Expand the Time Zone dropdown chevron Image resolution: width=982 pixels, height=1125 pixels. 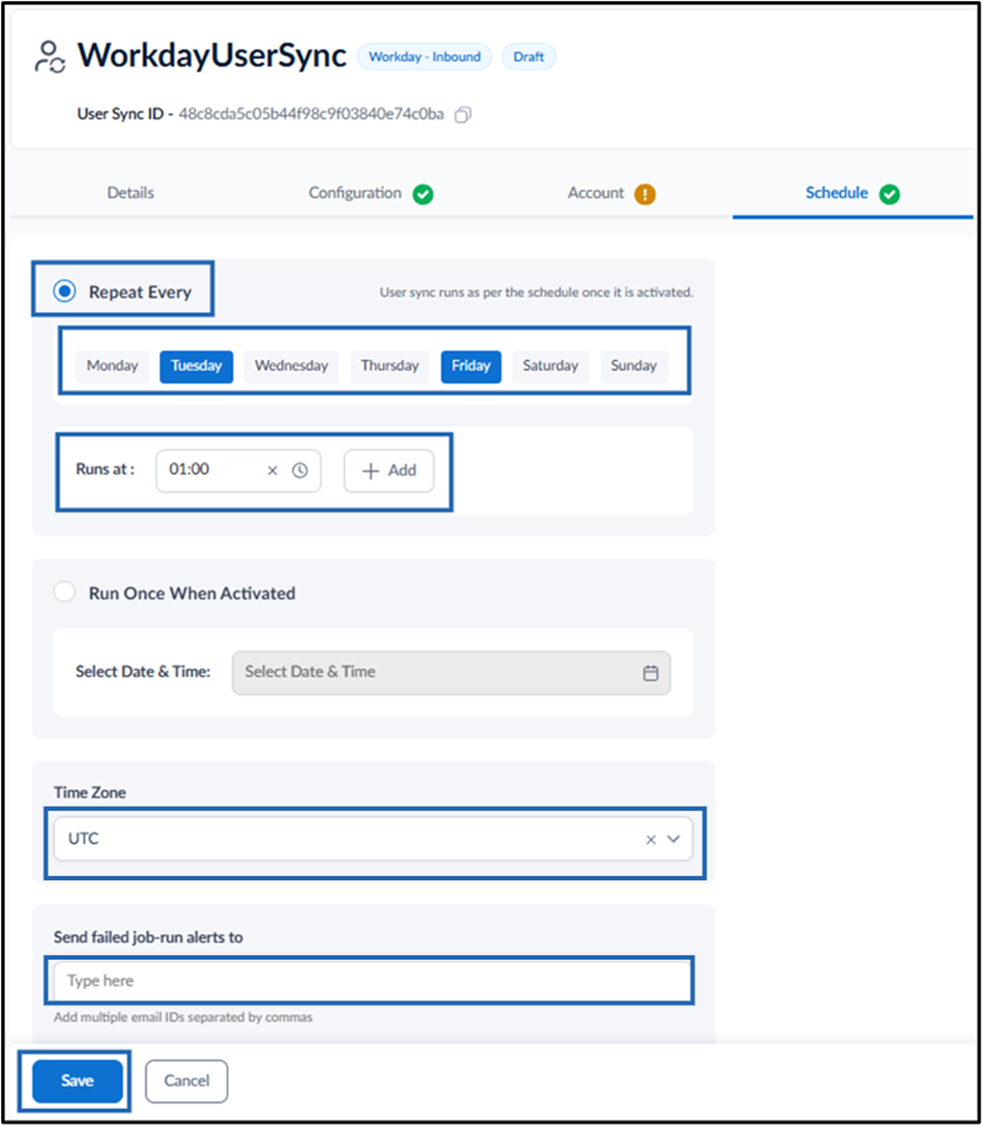point(674,839)
